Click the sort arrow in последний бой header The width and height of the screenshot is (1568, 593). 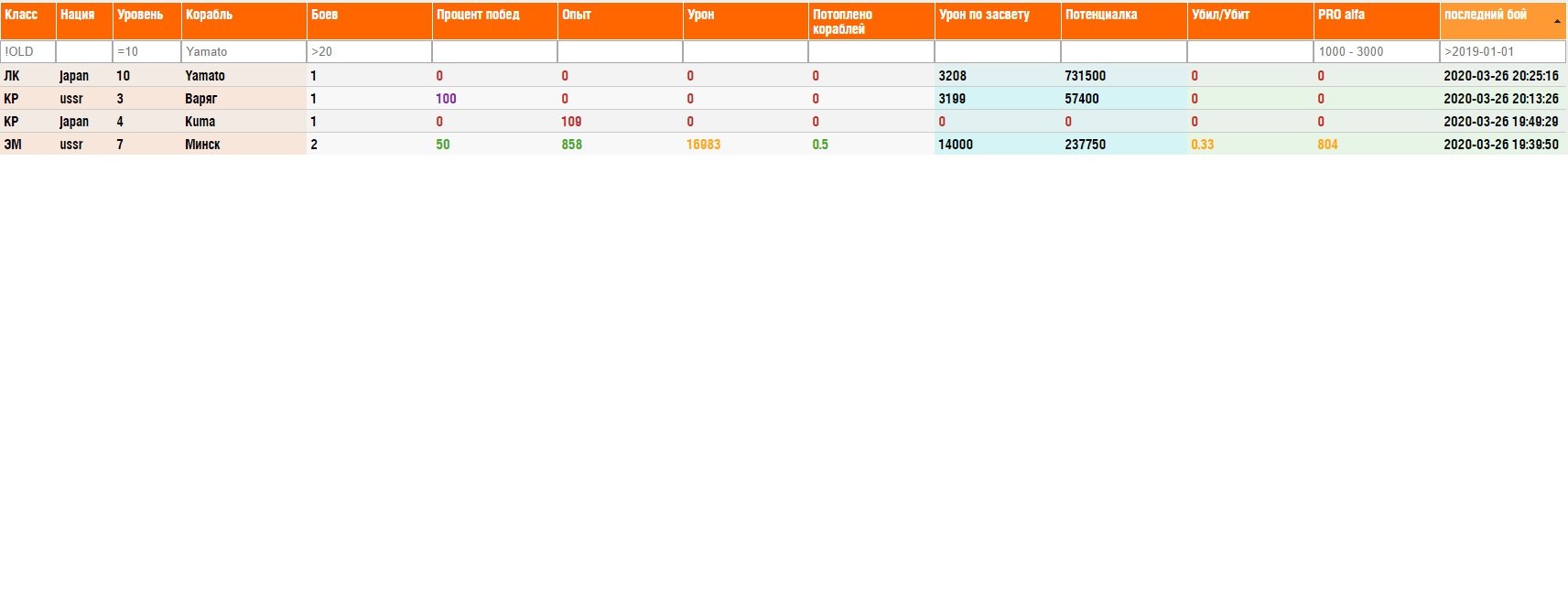click(x=1556, y=21)
